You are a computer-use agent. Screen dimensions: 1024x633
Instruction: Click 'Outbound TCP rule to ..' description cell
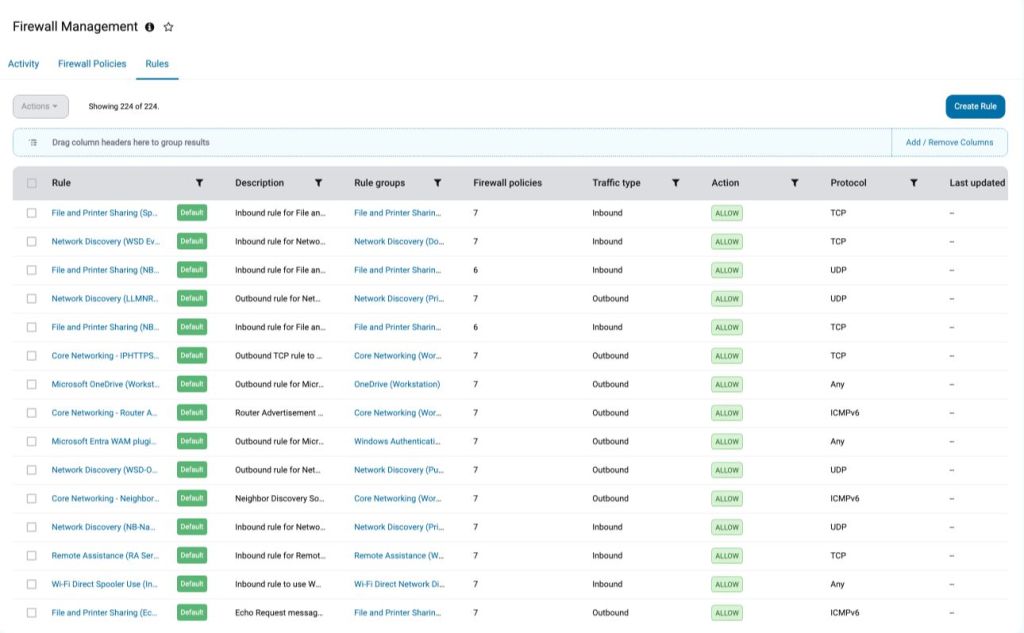pos(278,355)
